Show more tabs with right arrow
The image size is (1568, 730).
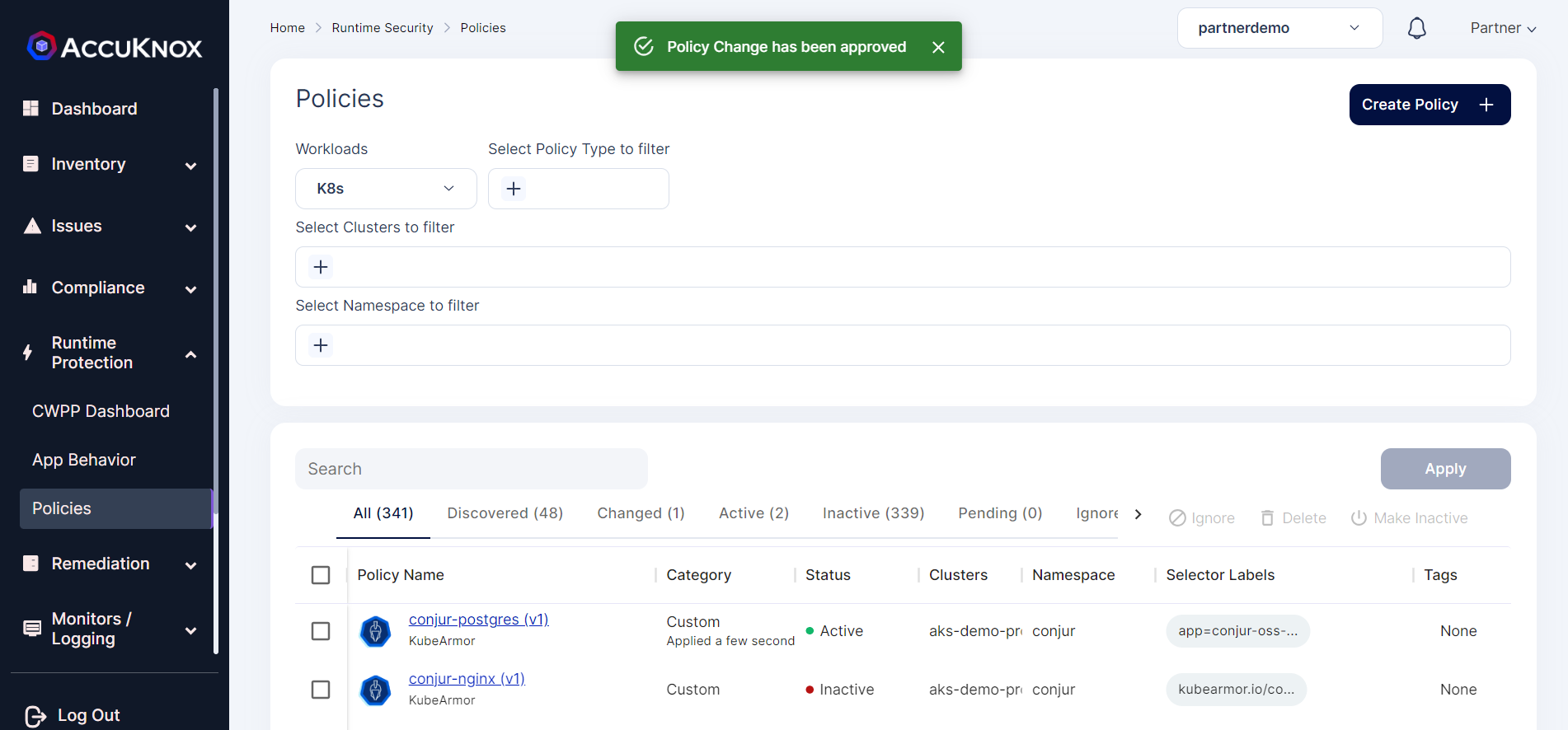(x=1138, y=514)
